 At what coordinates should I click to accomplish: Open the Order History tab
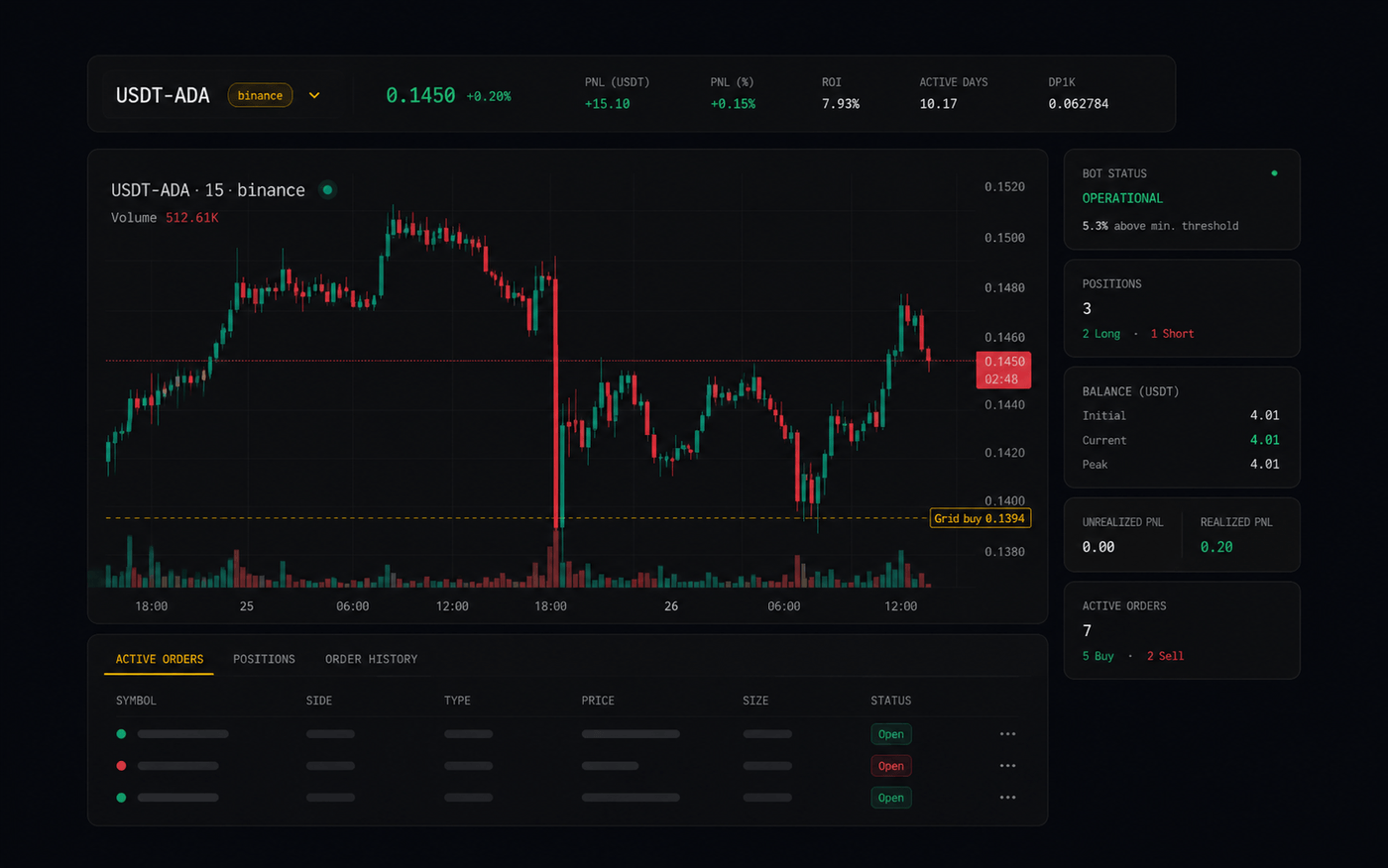click(371, 659)
